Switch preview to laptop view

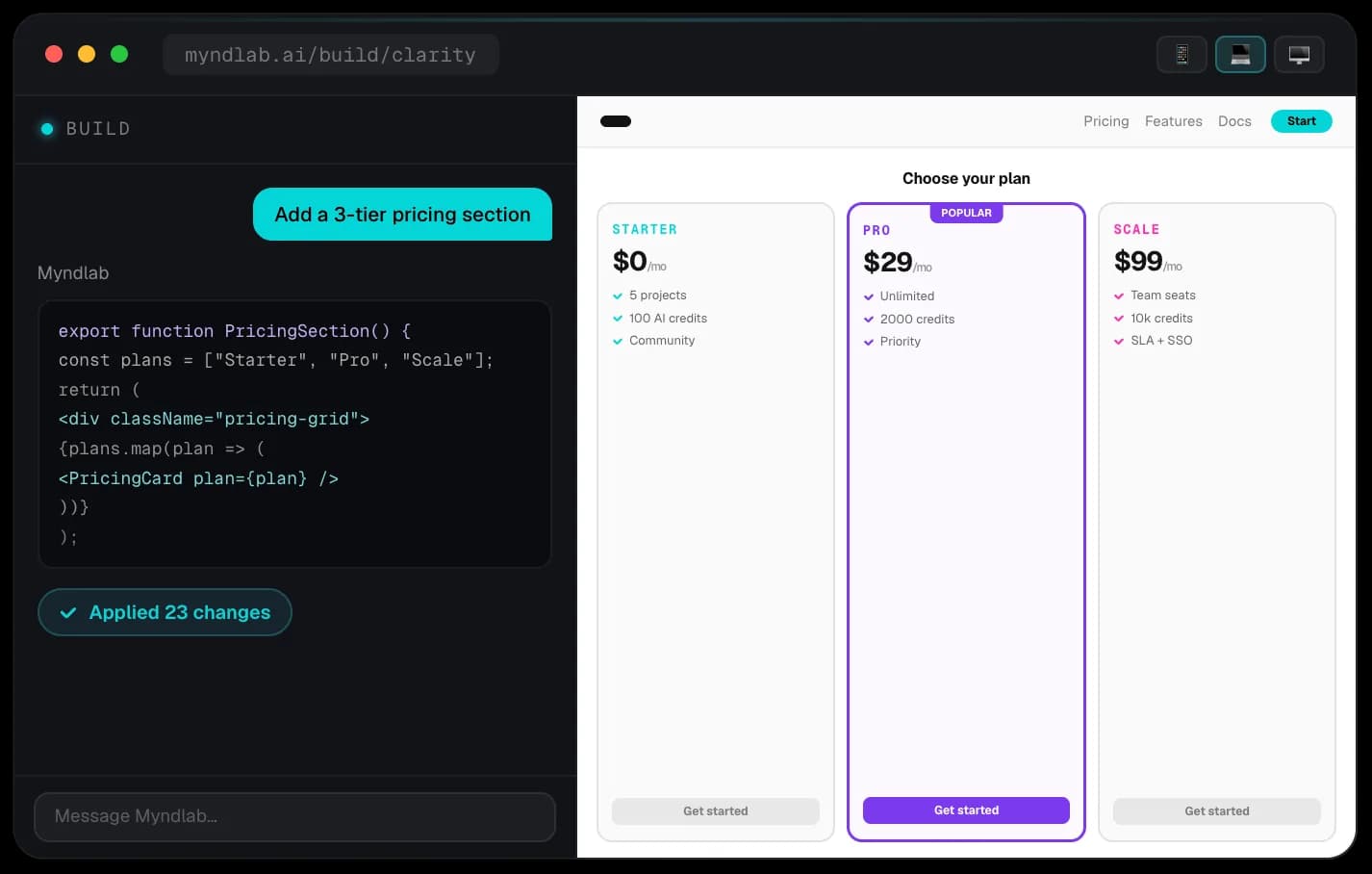[x=1240, y=55]
